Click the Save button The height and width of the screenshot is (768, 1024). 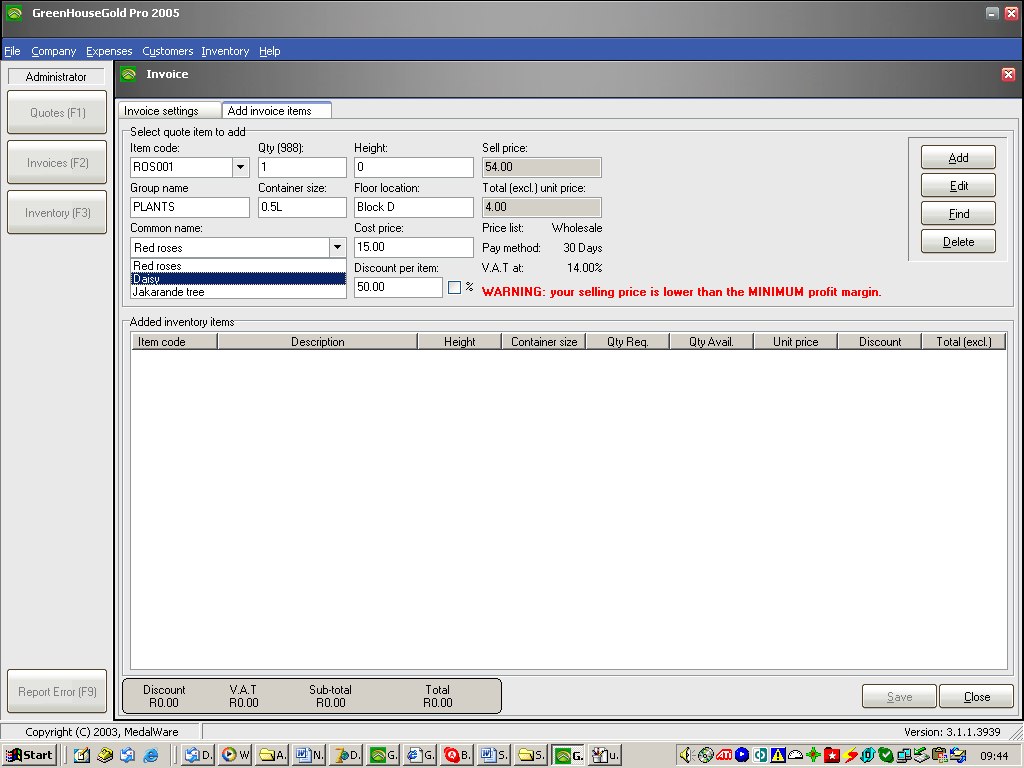coord(899,697)
